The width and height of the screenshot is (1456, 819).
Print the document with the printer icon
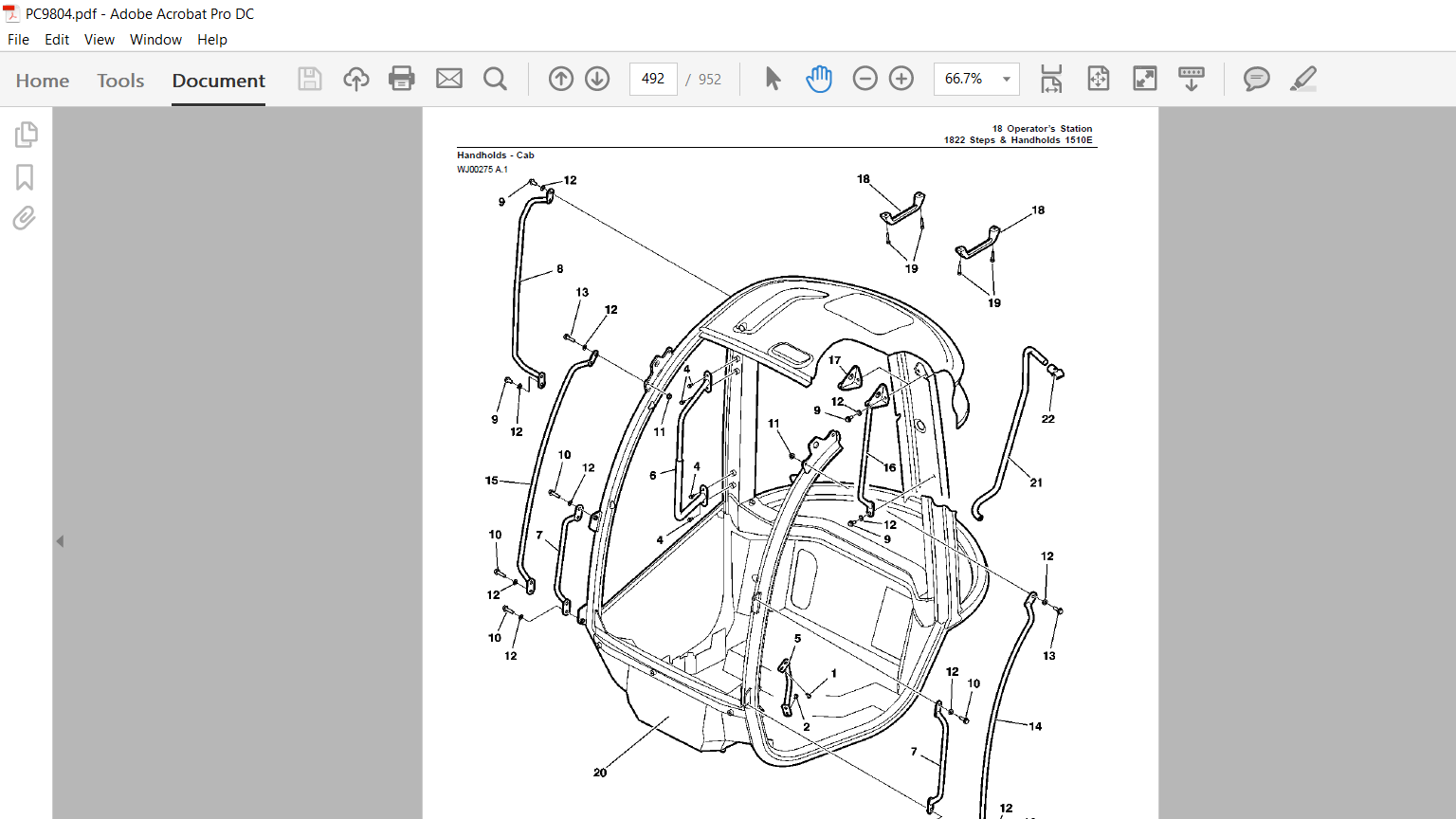[402, 79]
